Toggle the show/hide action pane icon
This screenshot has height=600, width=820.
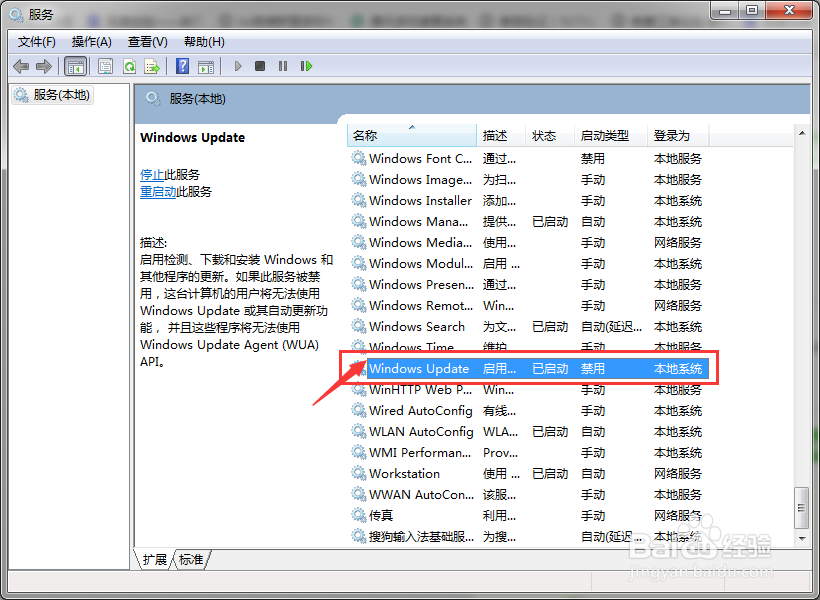tap(206, 66)
